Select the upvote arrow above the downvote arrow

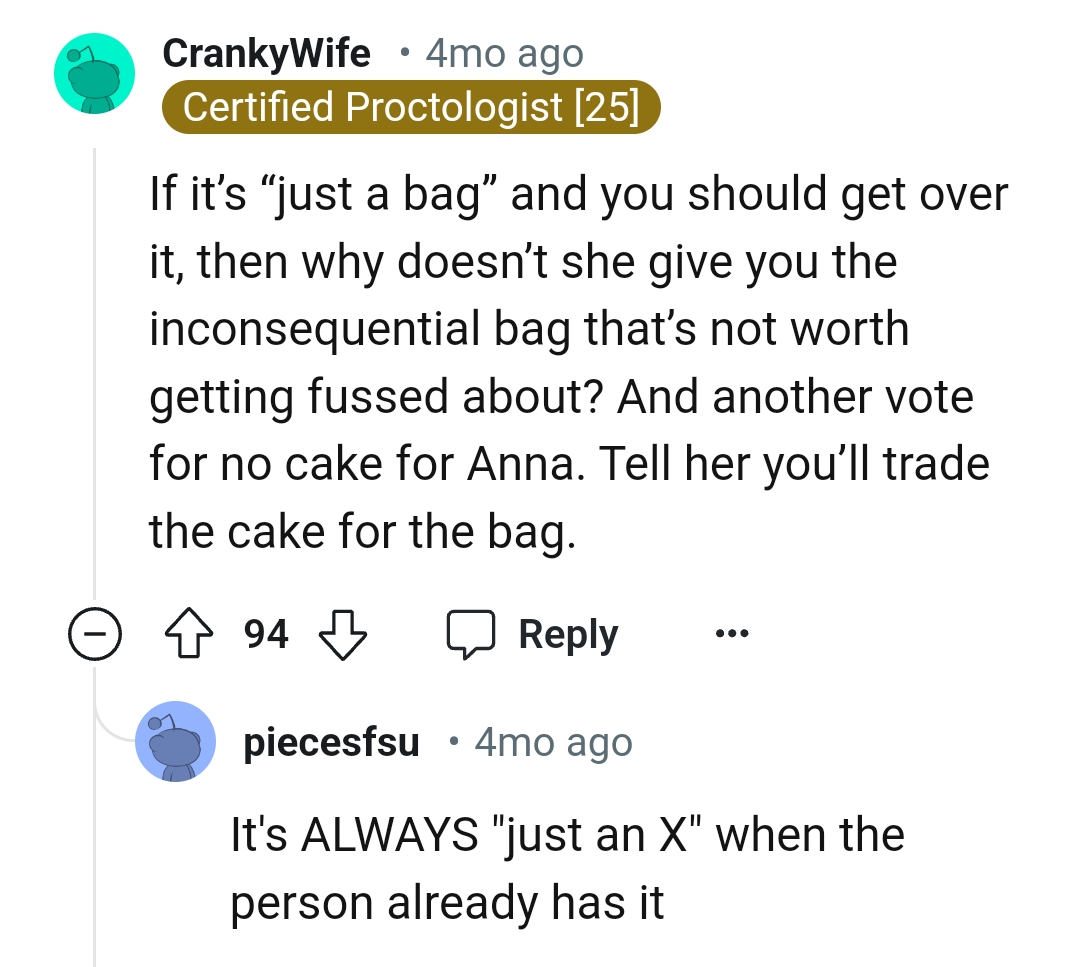click(x=190, y=633)
